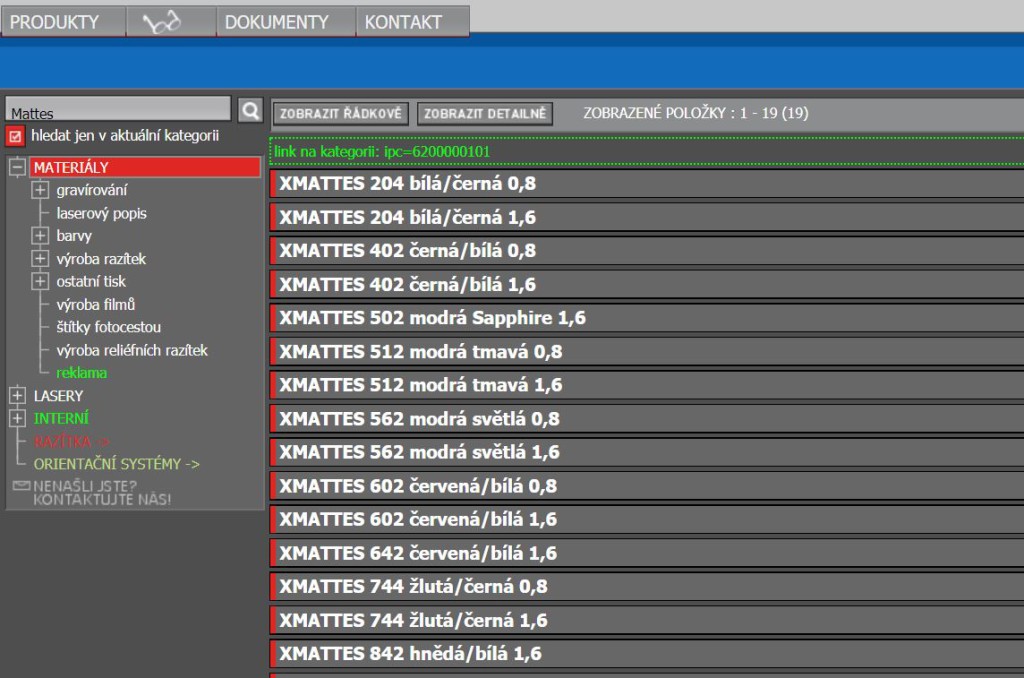The image size is (1024, 678).
Task: Click envelope icon beside Nenašli jste
Action: (21, 486)
